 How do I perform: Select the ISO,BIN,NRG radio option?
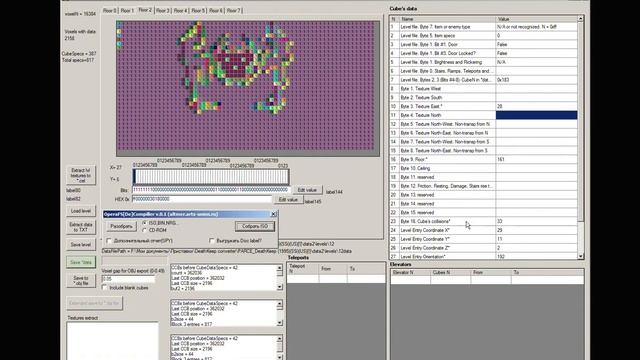coord(144,223)
